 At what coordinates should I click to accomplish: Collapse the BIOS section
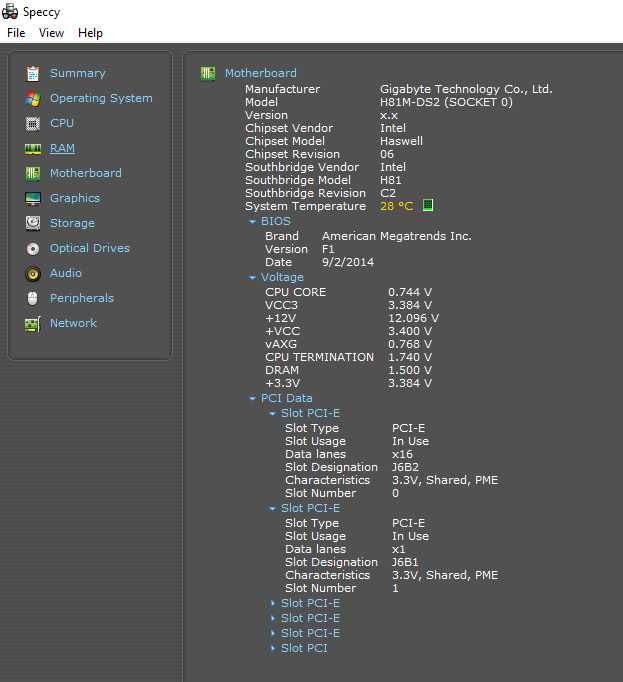pos(252,221)
